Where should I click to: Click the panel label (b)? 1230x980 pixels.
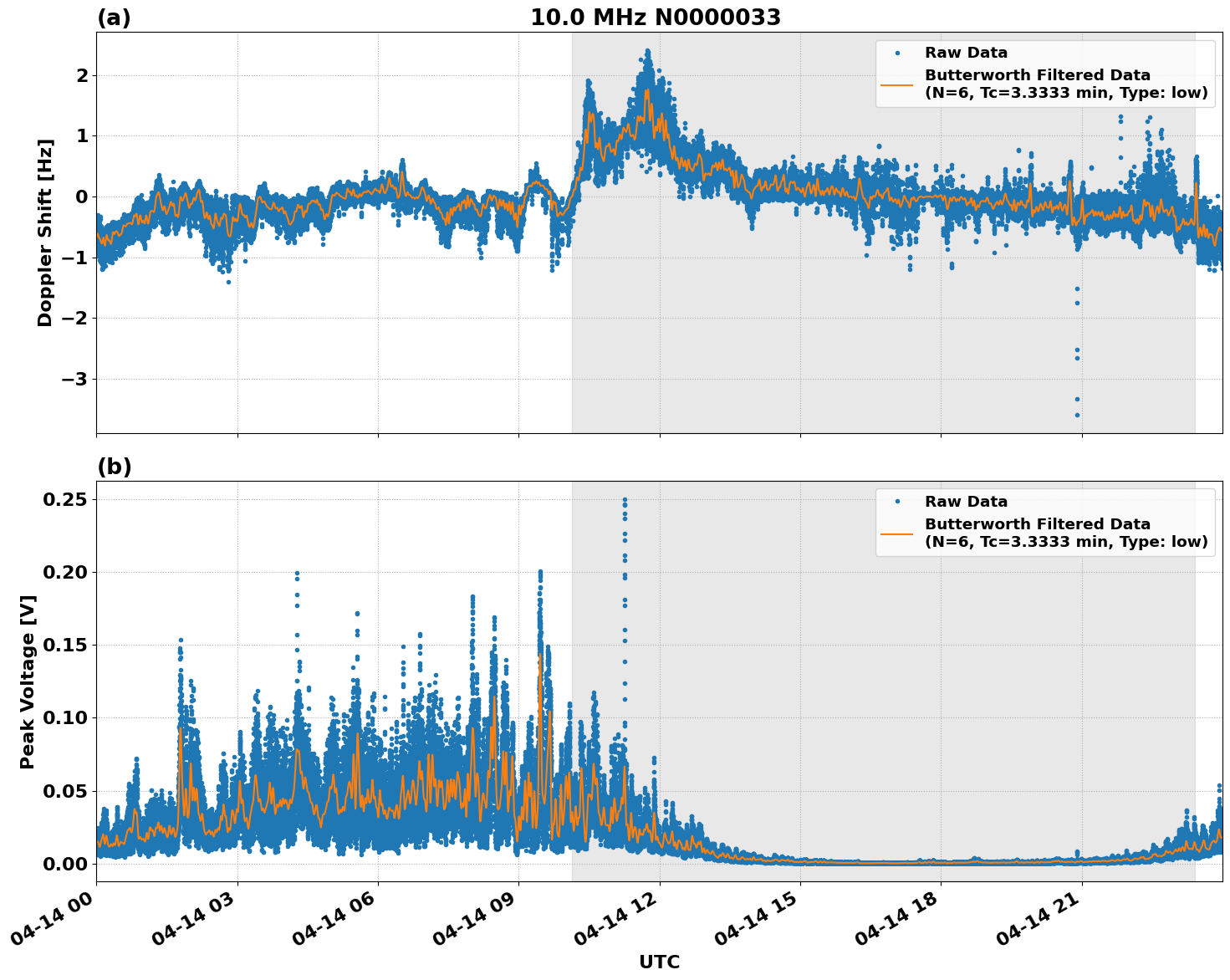pyautogui.click(x=115, y=466)
